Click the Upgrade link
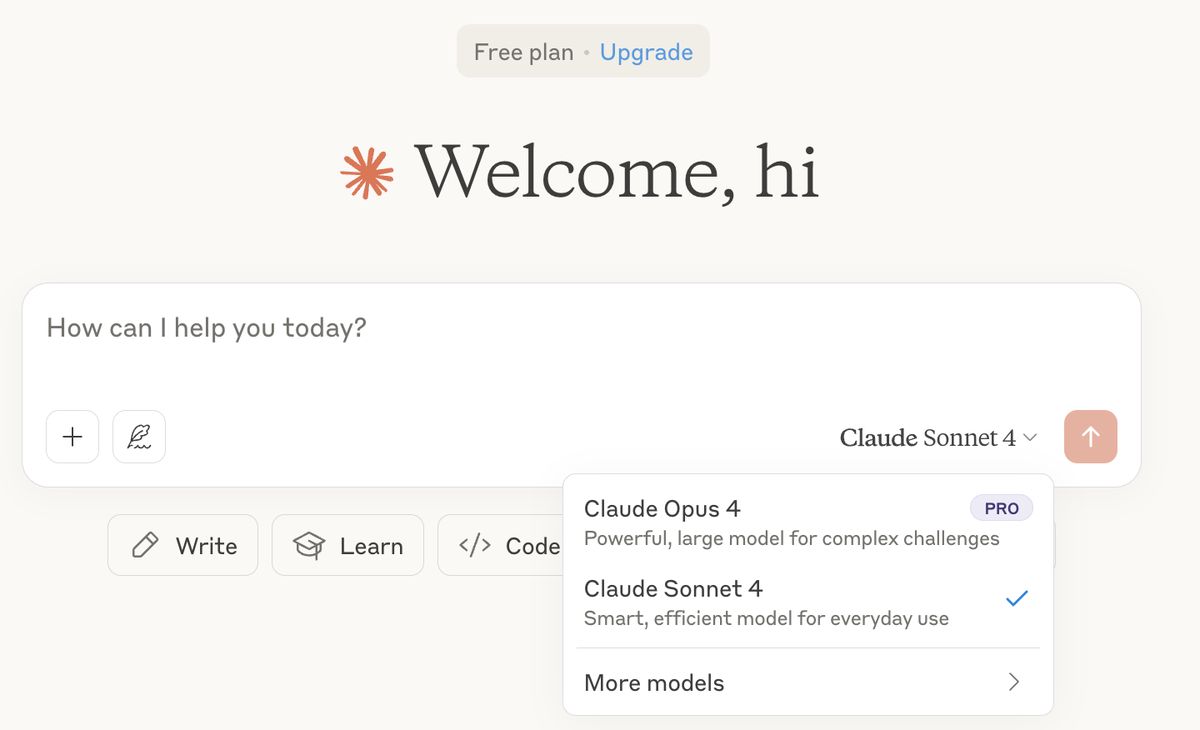 click(x=646, y=52)
